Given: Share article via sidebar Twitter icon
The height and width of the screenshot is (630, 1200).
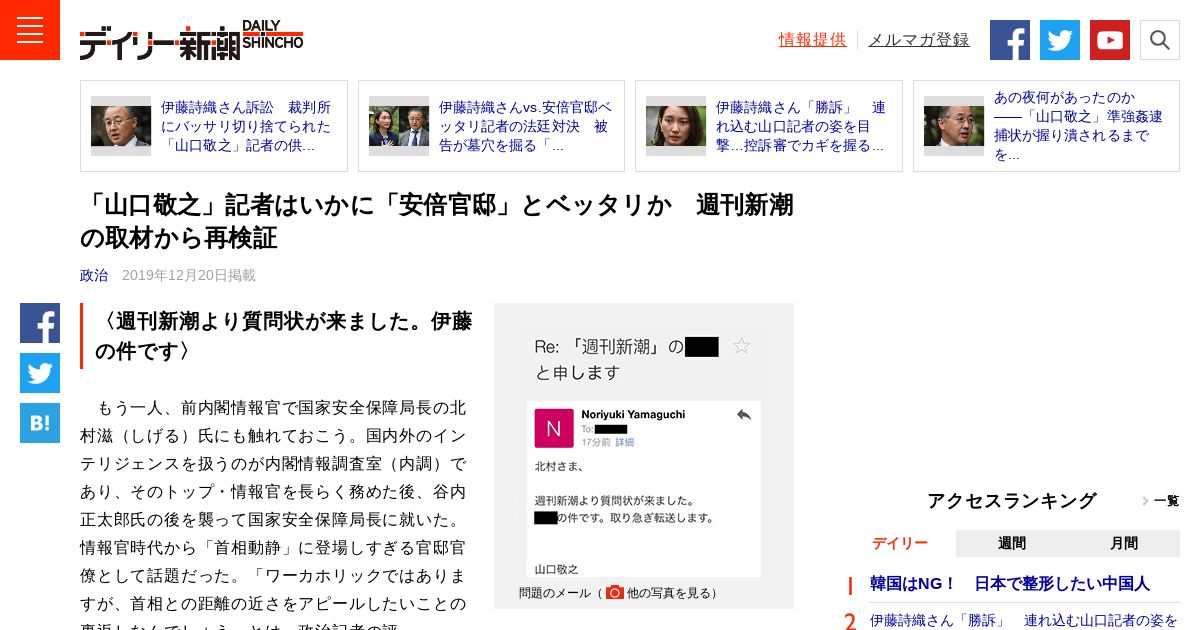Looking at the screenshot, I should (x=40, y=373).
